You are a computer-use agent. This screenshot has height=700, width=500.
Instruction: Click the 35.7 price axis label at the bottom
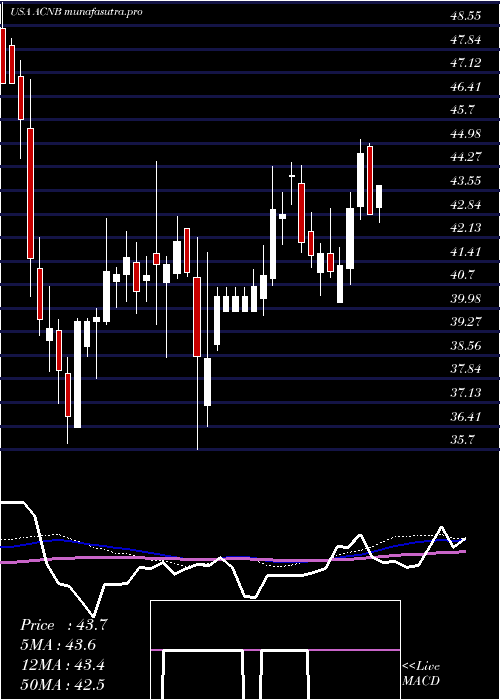[462, 440]
